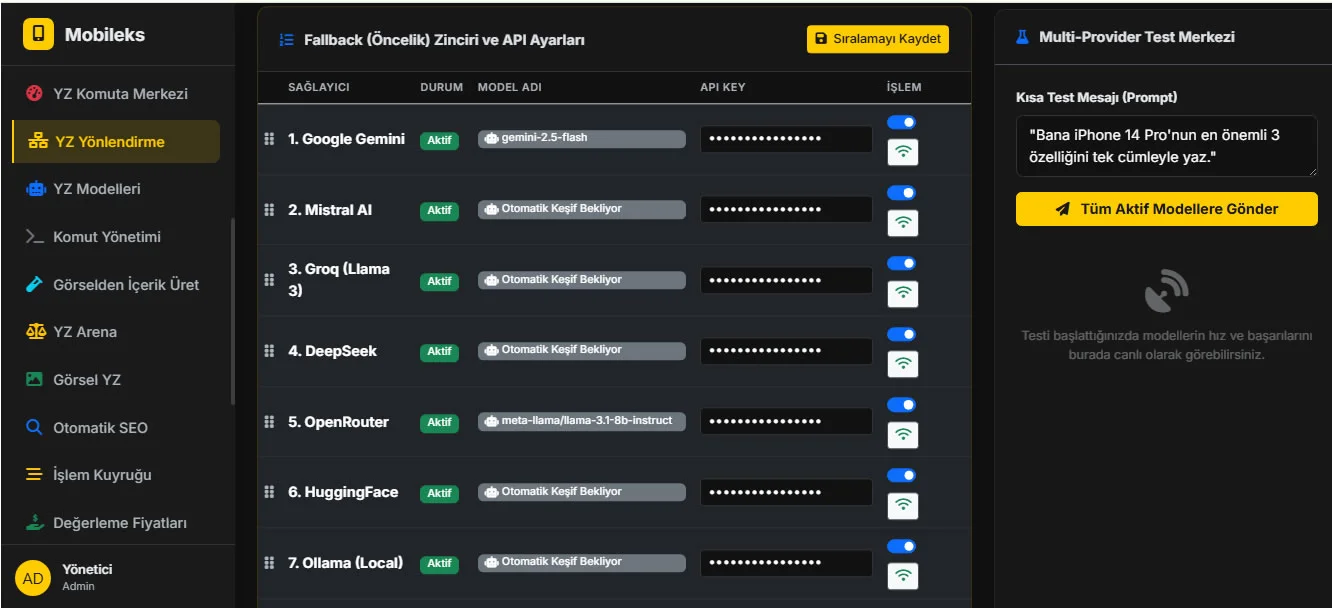1332x608 pixels.
Task: Test connection for Ollama (Local) wifi icon
Action: pyautogui.click(x=903, y=575)
